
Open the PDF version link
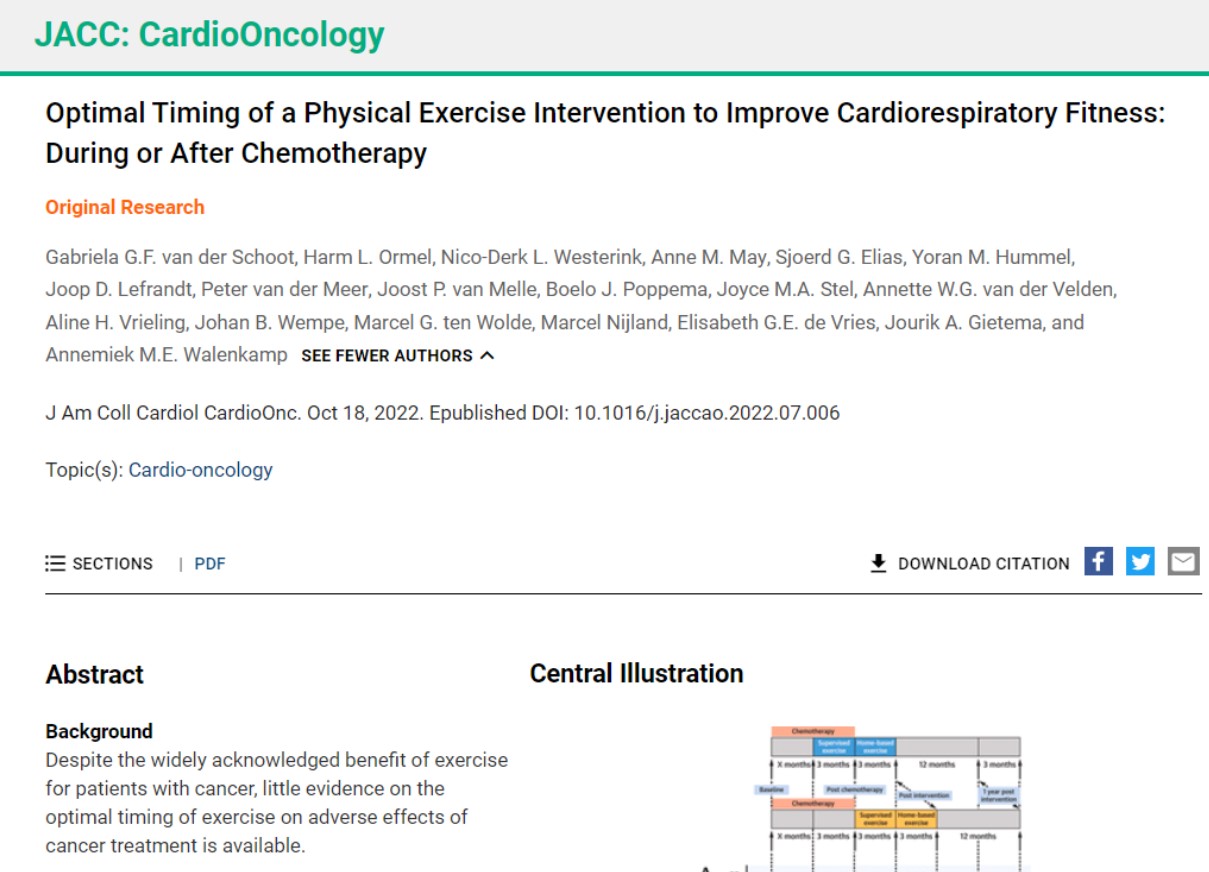tap(210, 564)
